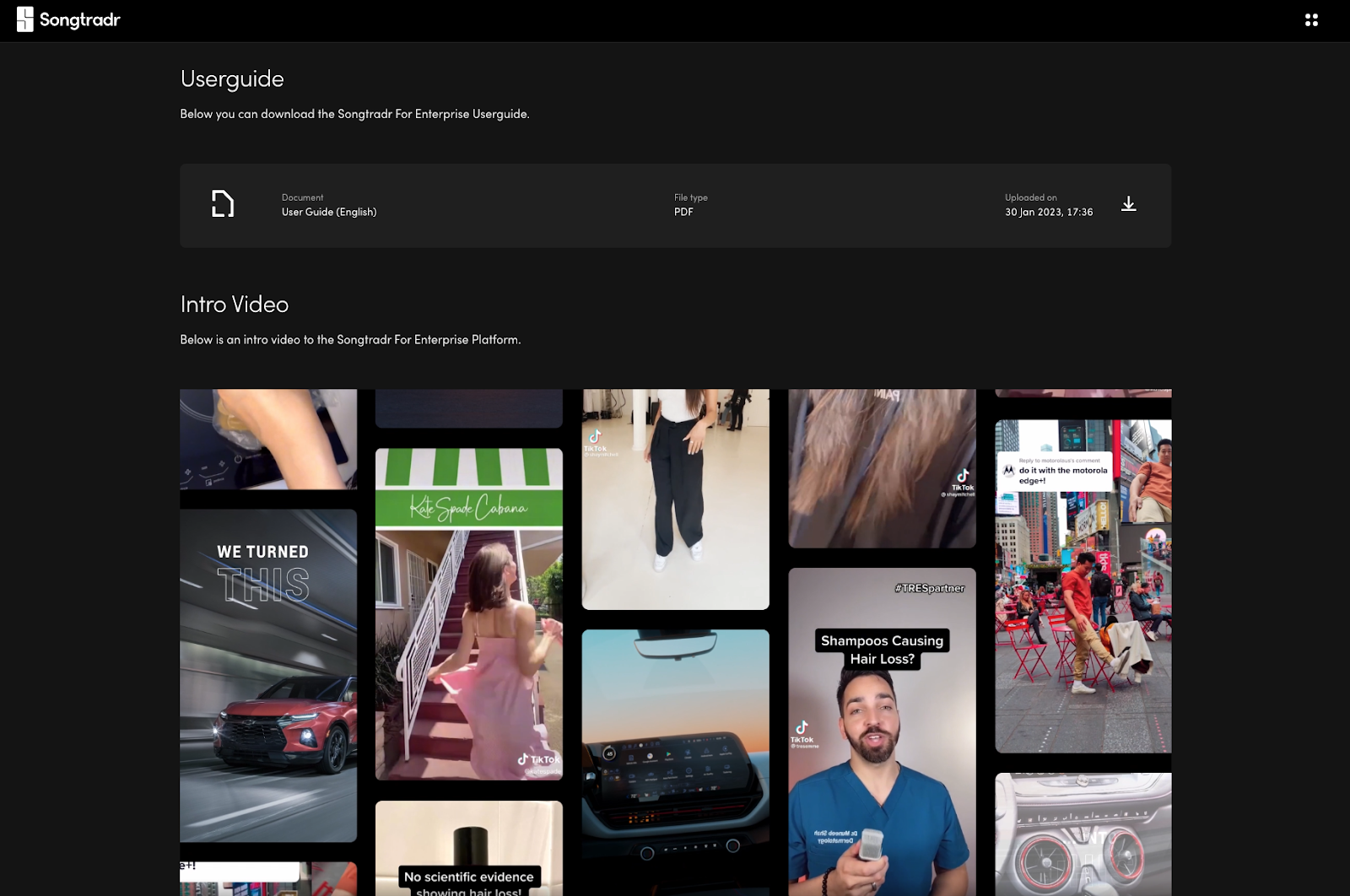Click the Userguide heading

point(232,78)
